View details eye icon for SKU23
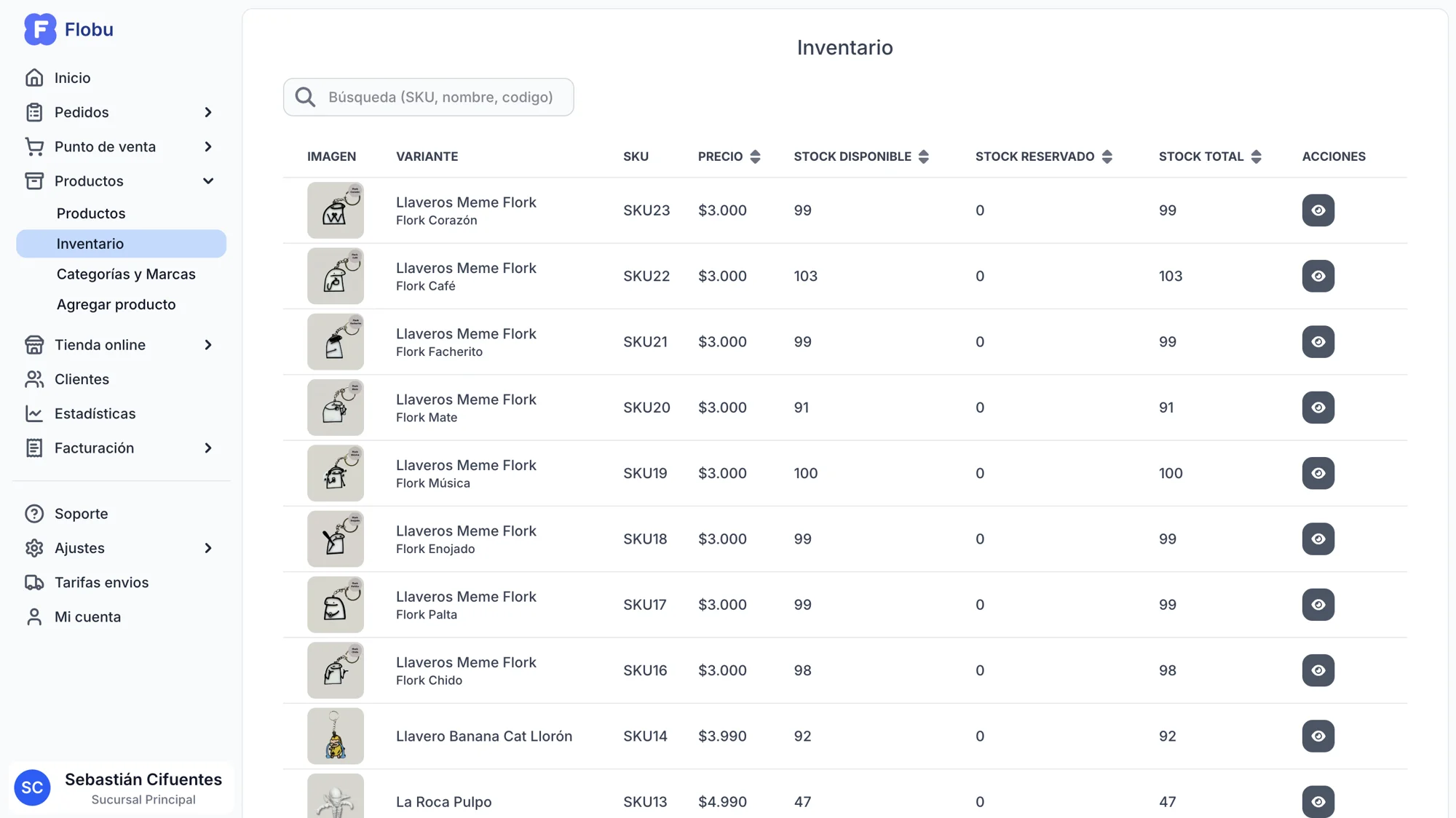Image resolution: width=1456 pixels, height=818 pixels. click(x=1318, y=210)
